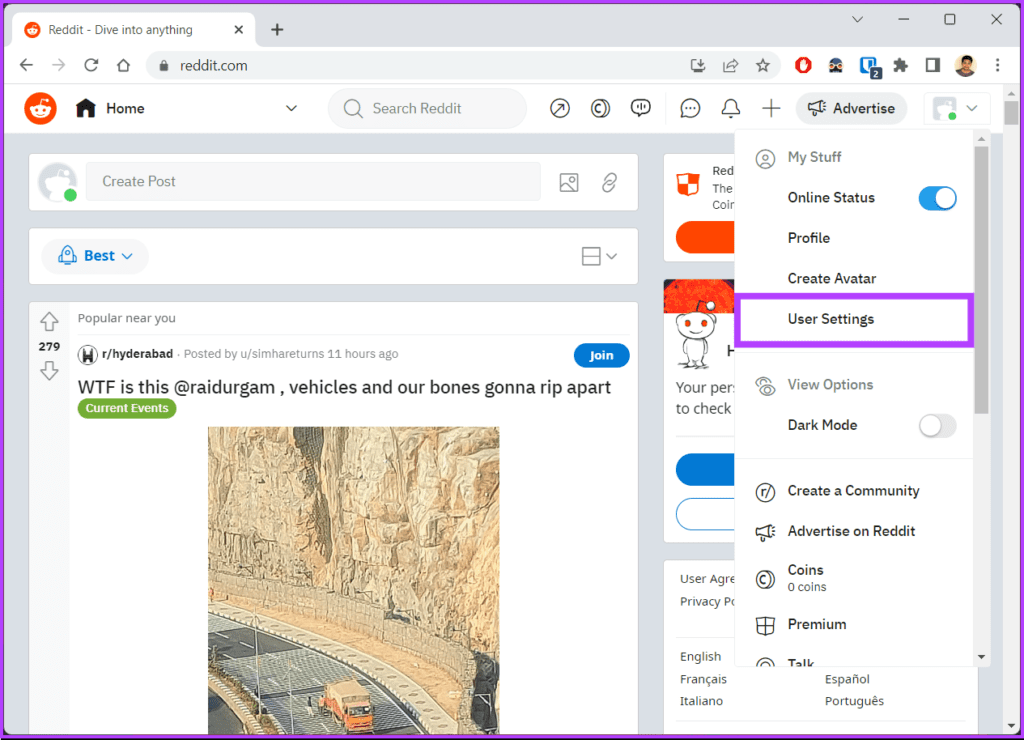Open Coins entry in the user menu
The height and width of the screenshot is (740, 1024).
pos(807,578)
